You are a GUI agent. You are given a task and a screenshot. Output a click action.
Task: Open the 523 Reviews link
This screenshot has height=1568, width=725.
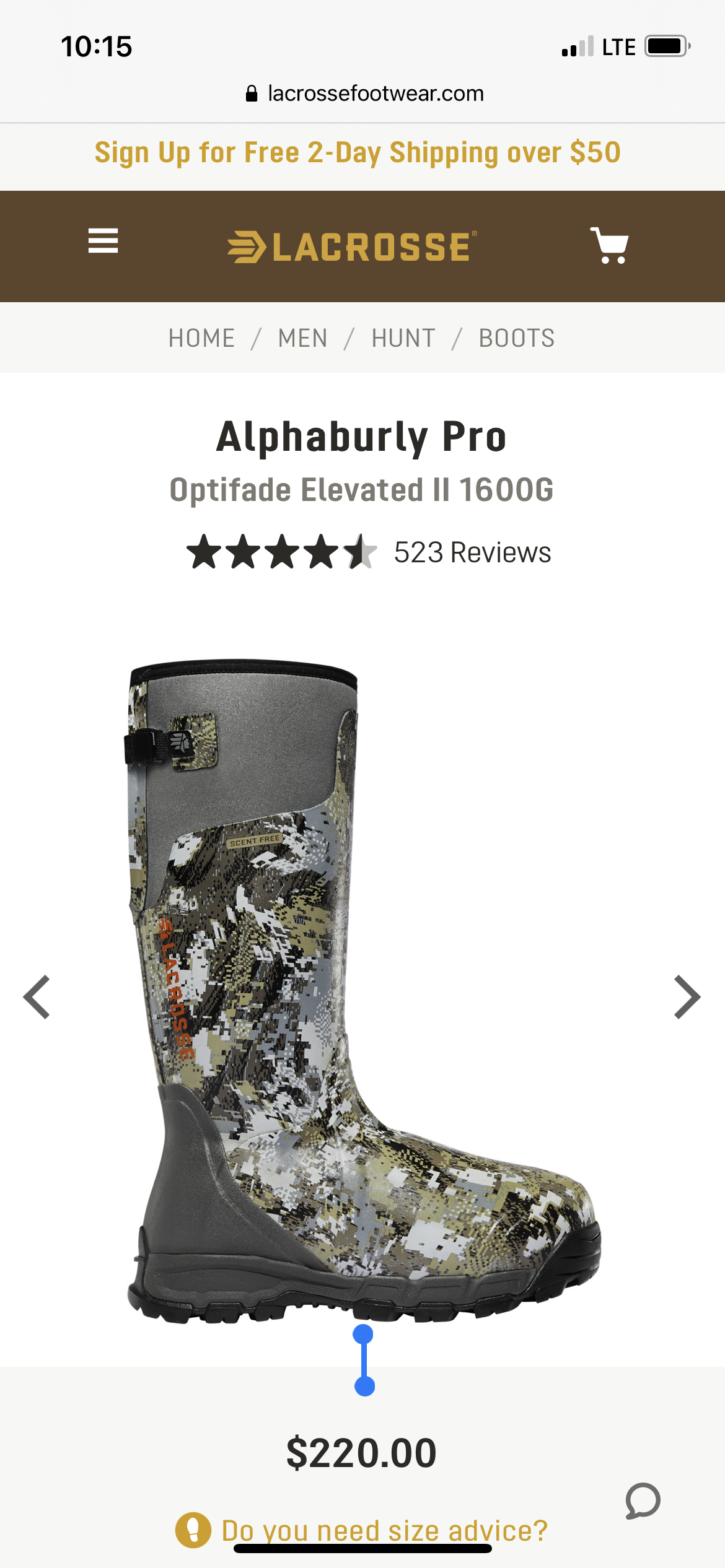tap(472, 552)
